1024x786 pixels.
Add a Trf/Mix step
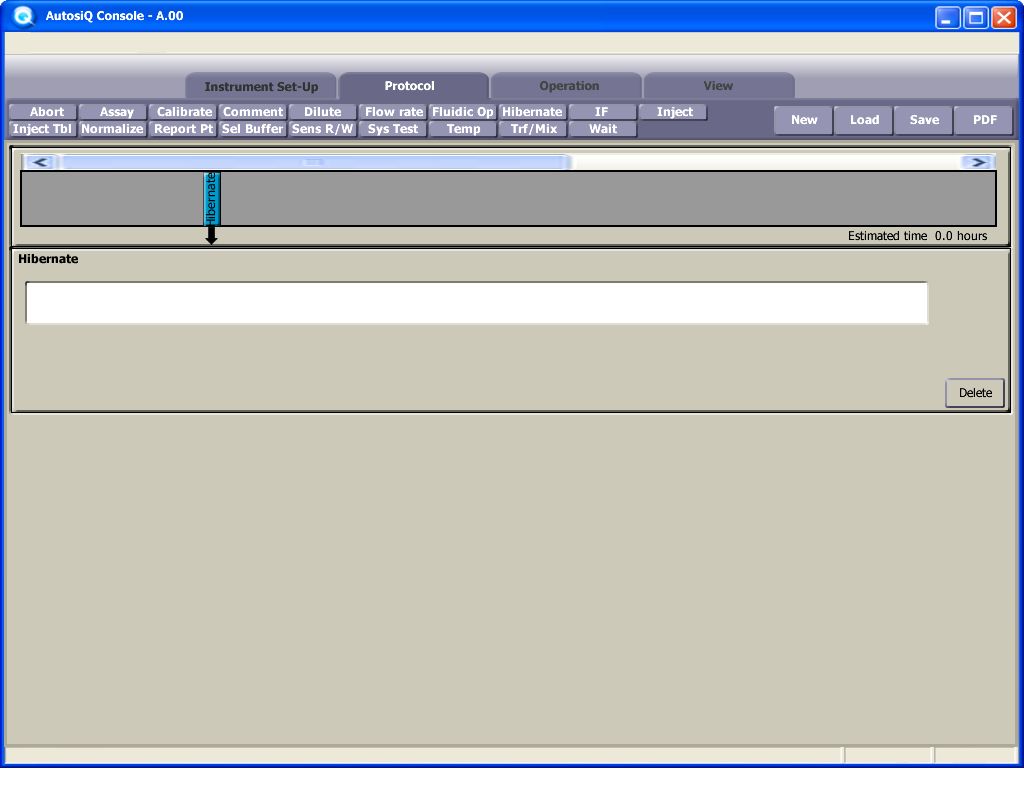click(x=532, y=129)
